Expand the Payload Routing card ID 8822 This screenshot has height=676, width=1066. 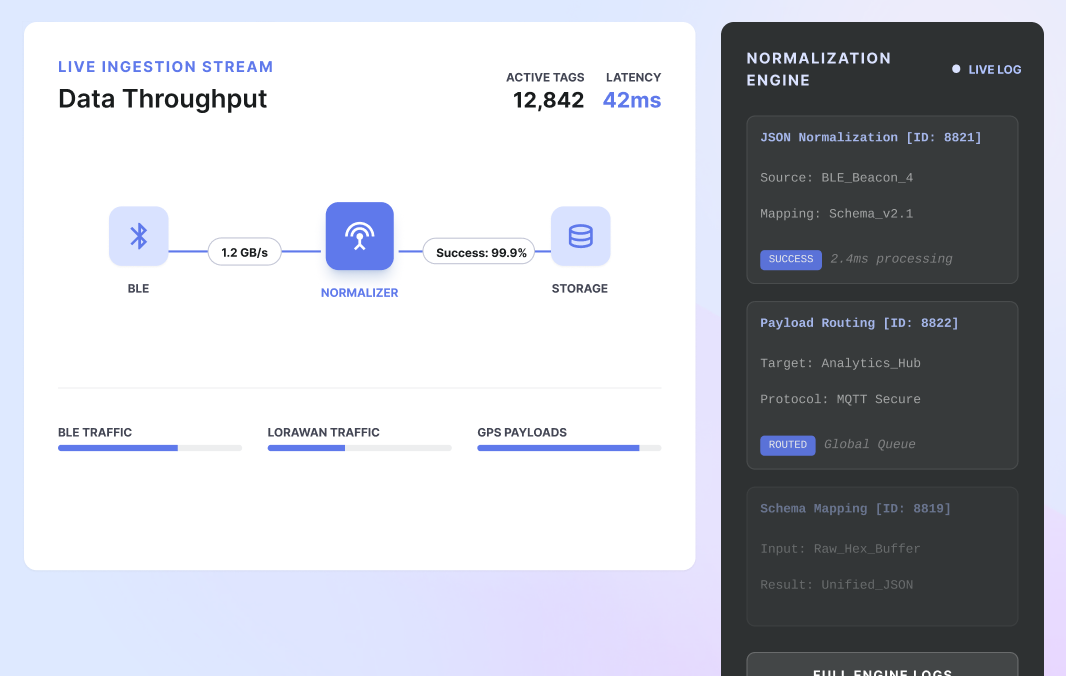click(882, 385)
